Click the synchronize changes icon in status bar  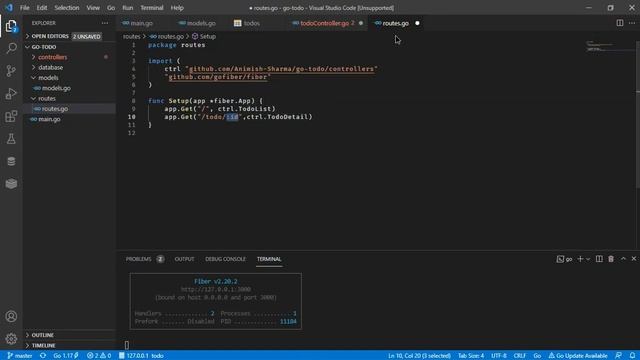tap(43, 356)
